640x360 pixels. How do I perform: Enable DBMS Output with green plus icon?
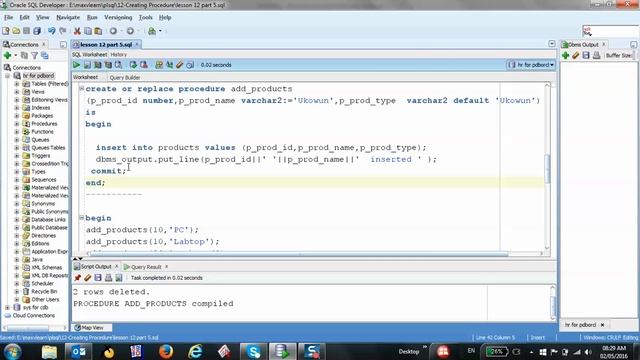pyautogui.click(x=565, y=56)
